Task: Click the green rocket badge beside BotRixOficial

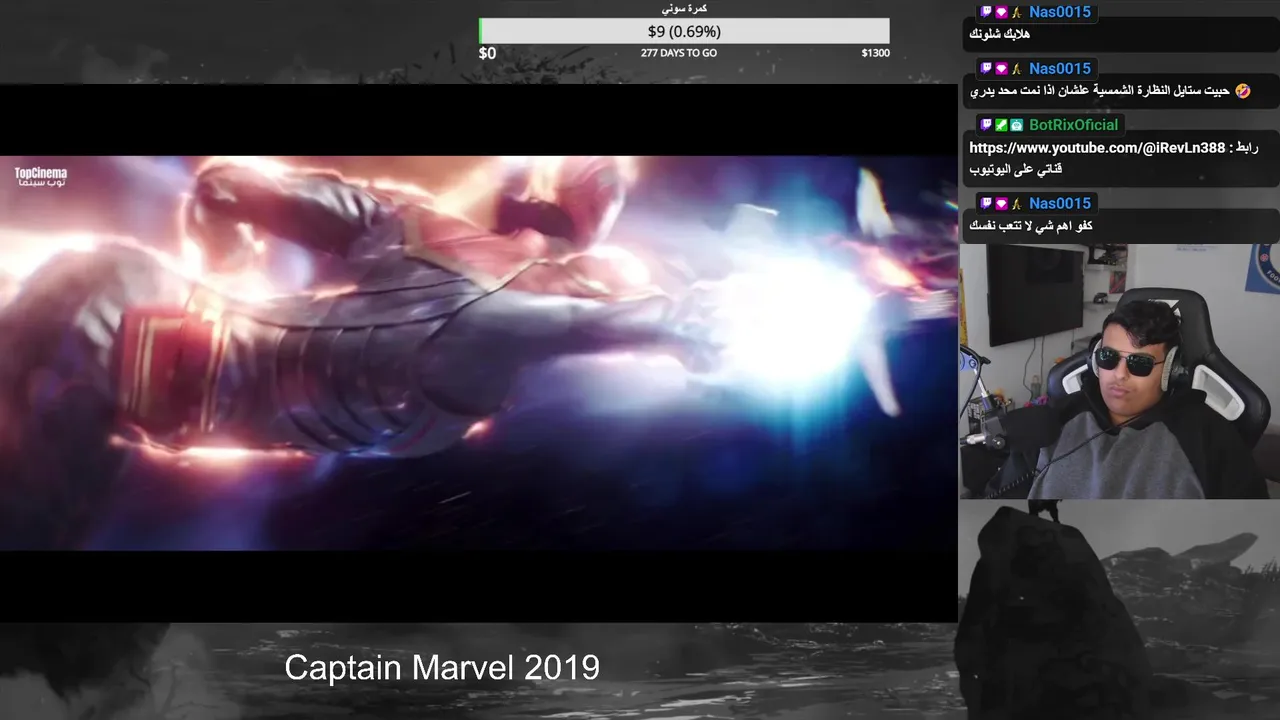Action: (x=1001, y=125)
